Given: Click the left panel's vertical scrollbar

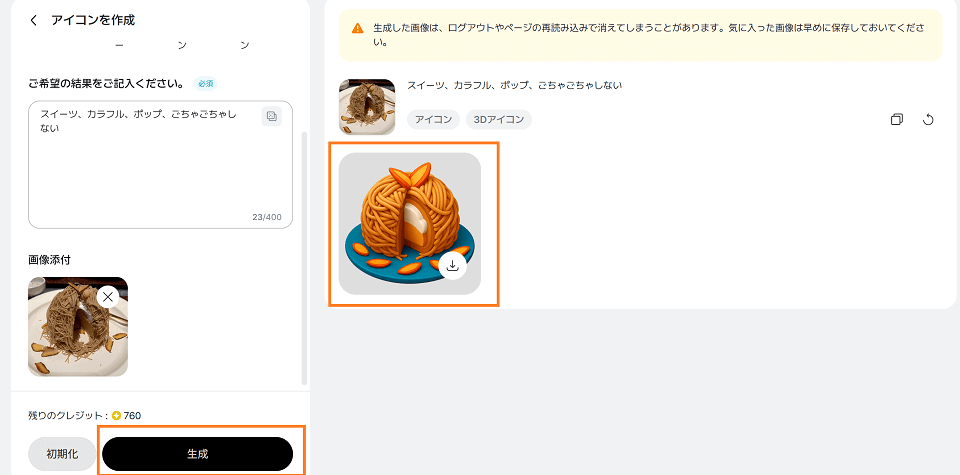Looking at the screenshot, I should (x=305, y=257).
